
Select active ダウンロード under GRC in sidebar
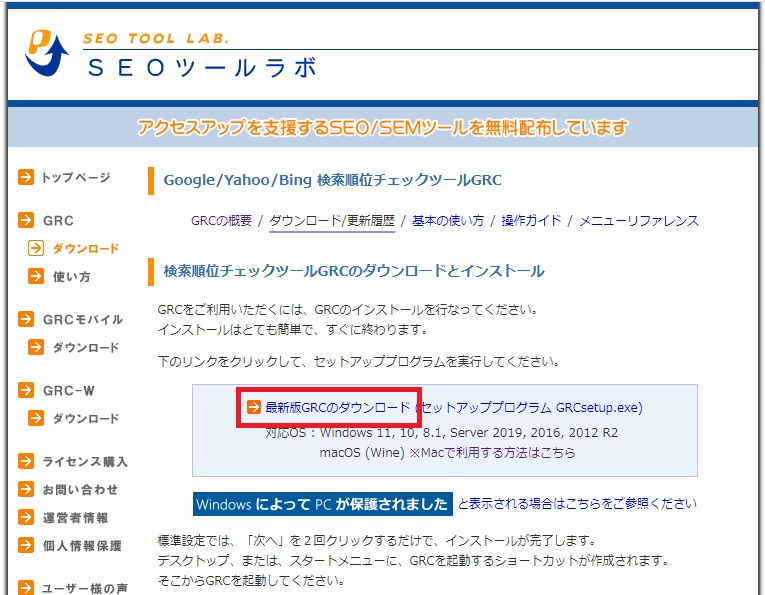(x=86, y=249)
